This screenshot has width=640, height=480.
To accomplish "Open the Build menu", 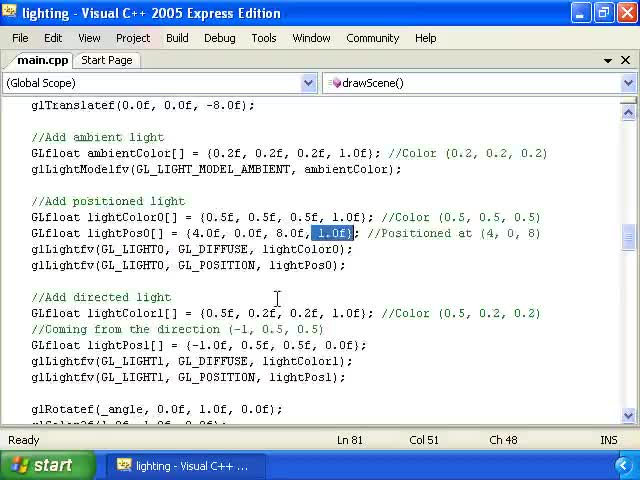I will point(177,38).
